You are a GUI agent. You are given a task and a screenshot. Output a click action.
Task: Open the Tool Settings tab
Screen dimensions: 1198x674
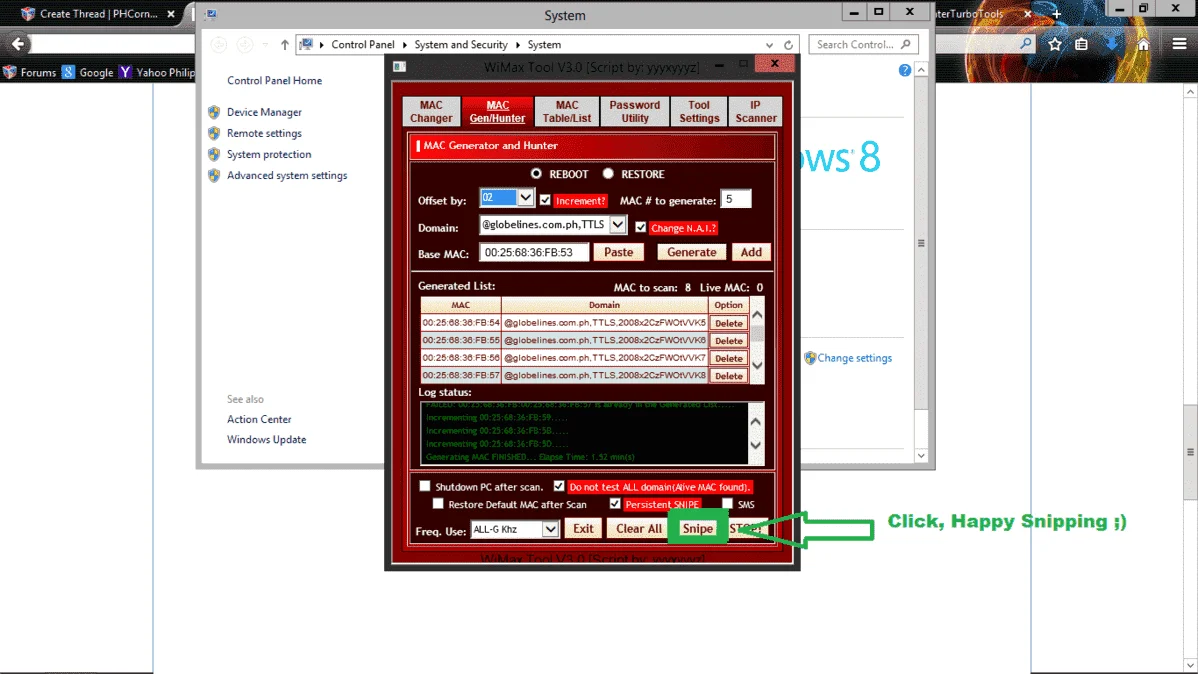(698, 112)
